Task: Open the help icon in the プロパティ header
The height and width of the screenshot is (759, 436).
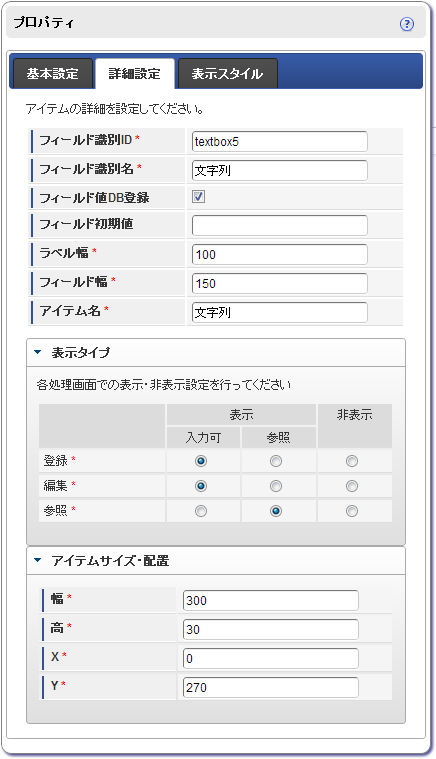Action: tap(407, 24)
